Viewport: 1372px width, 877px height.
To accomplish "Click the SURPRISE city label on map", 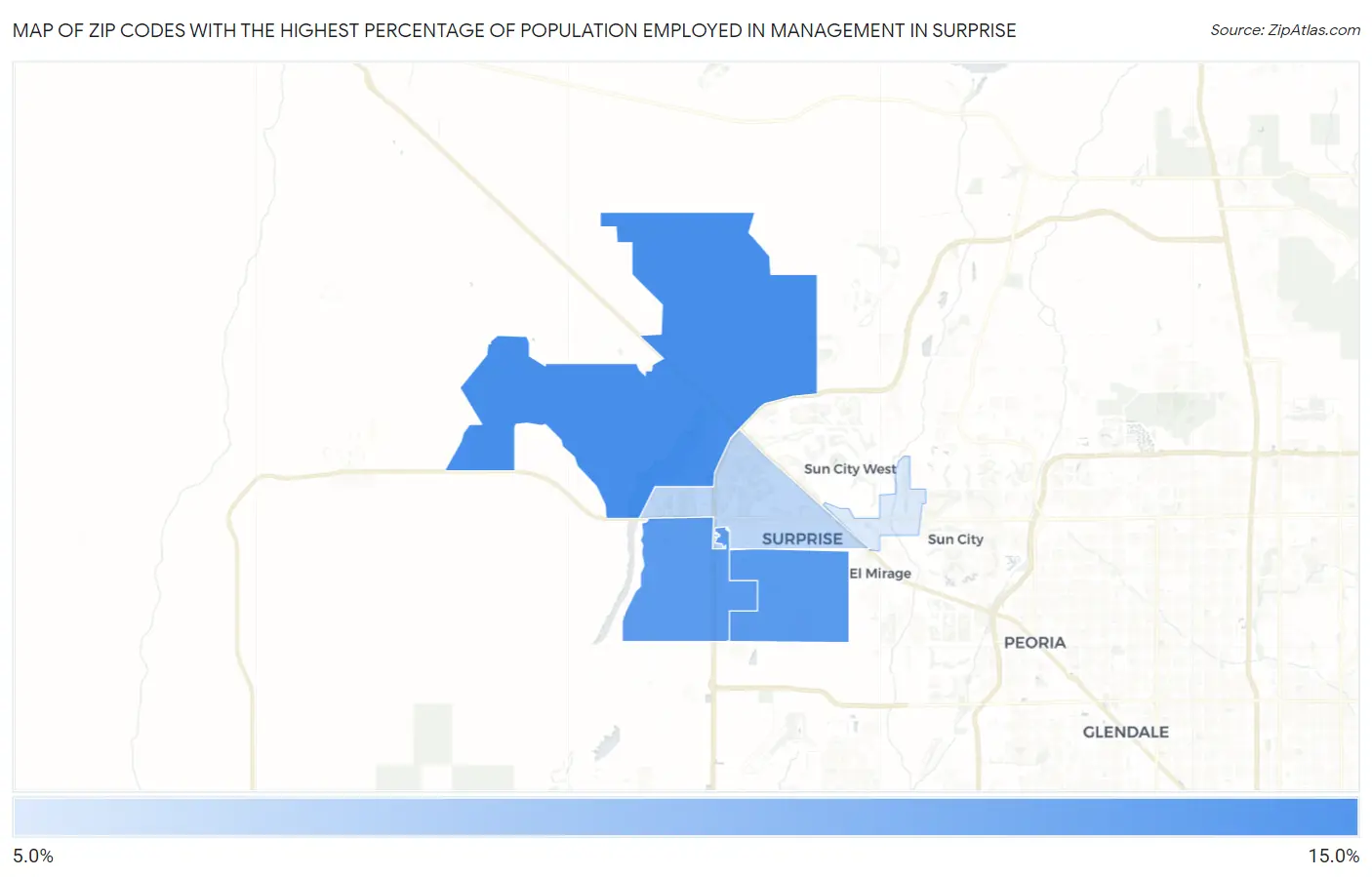I will pyautogui.click(x=802, y=538).
